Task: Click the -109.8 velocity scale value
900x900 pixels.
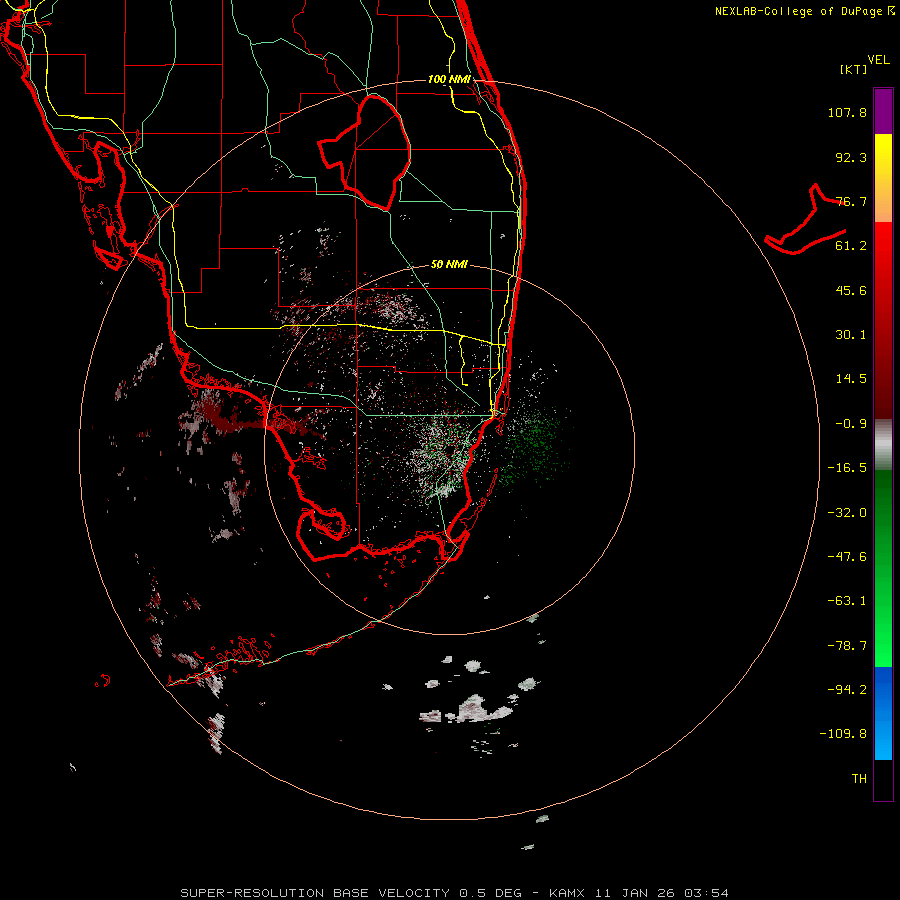Action: [843, 734]
